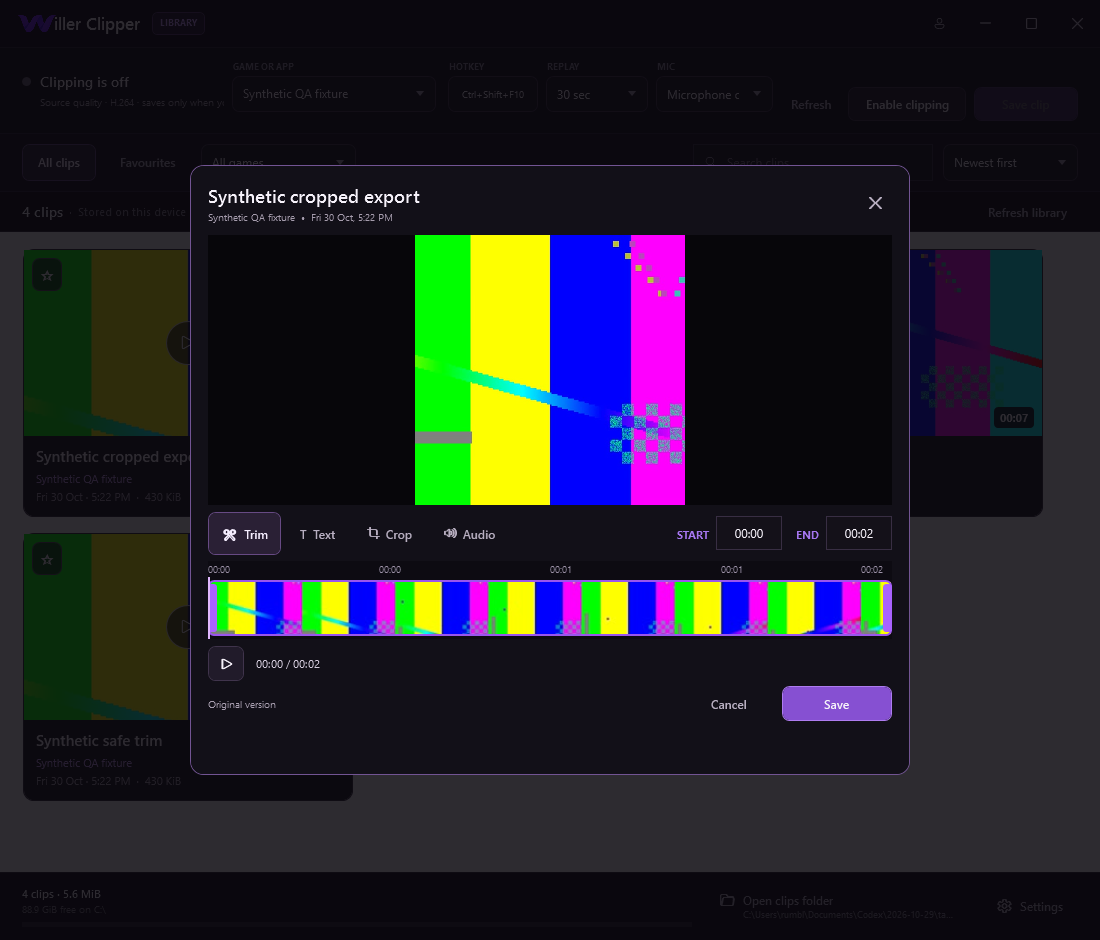Screen dimensions: 1100x940
Task: Open the Crop tool tab
Action: click(x=389, y=535)
